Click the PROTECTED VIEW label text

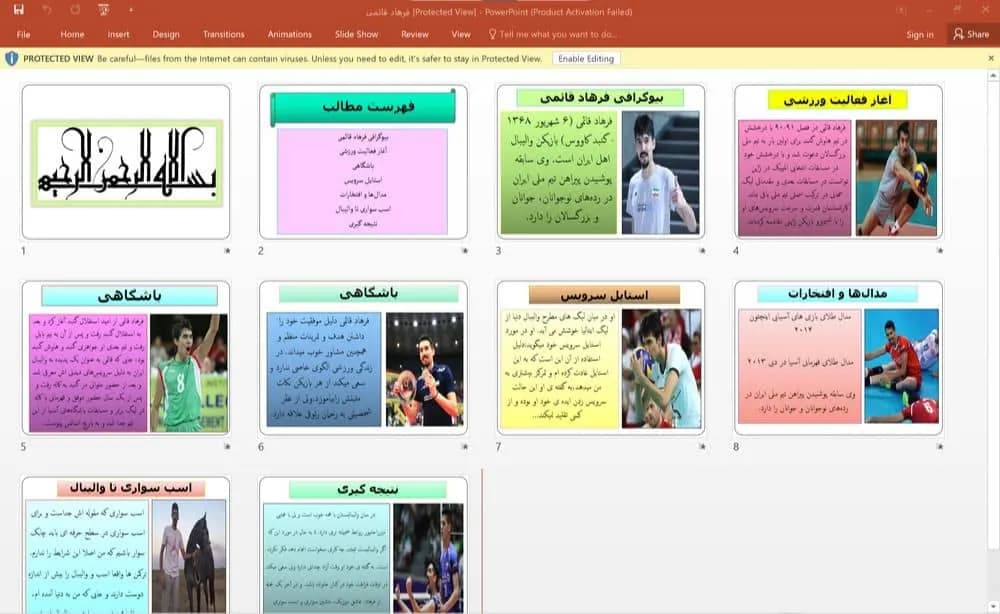(x=58, y=59)
